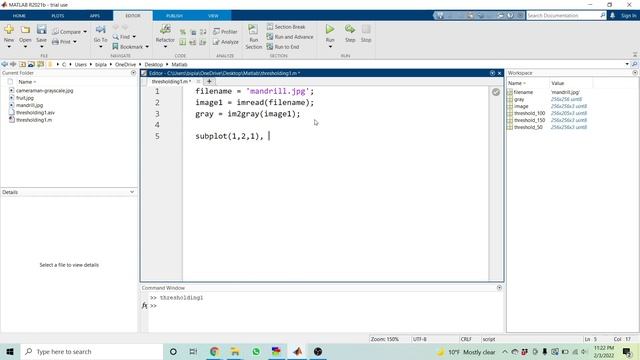Select thresholding1.m file in Current Folder
The height and width of the screenshot is (360, 640).
[x=34, y=120]
